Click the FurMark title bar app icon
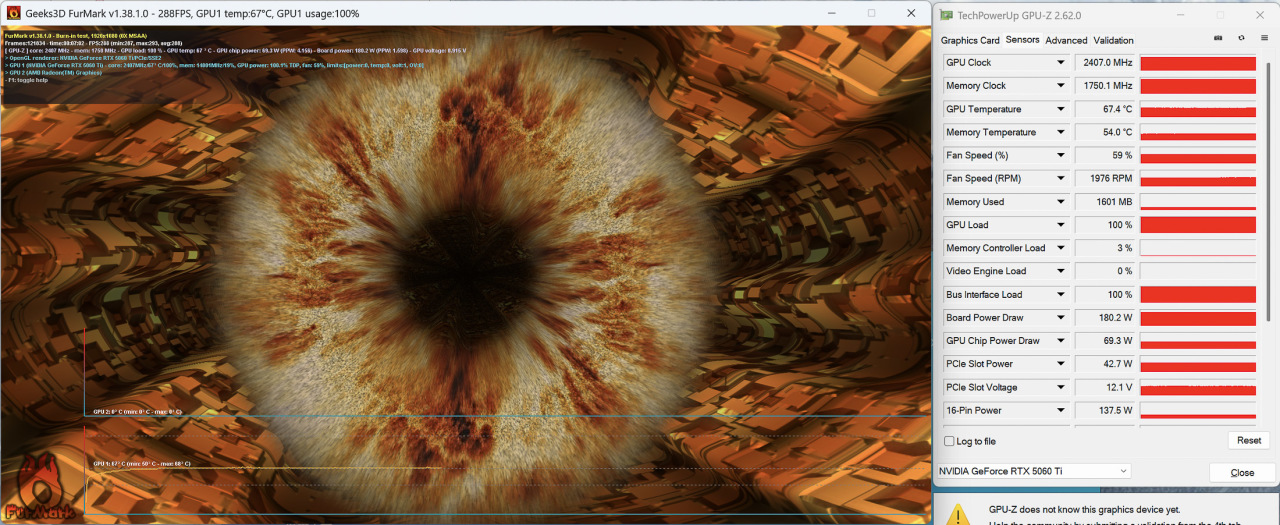This screenshot has height=525, width=1280. click(x=15, y=13)
